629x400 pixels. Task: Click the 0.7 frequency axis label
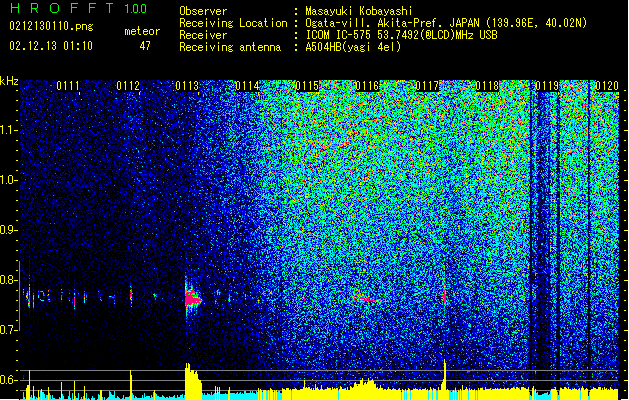click(x=9, y=330)
